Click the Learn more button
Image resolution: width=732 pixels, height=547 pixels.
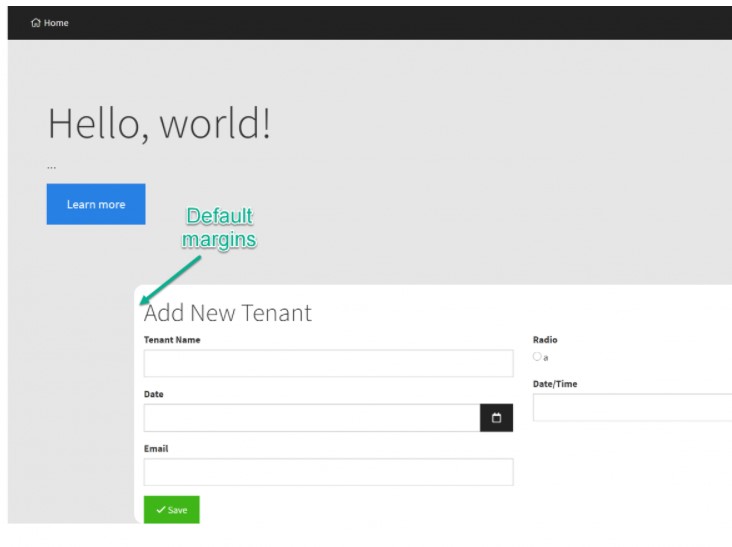[x=96, y=204]
